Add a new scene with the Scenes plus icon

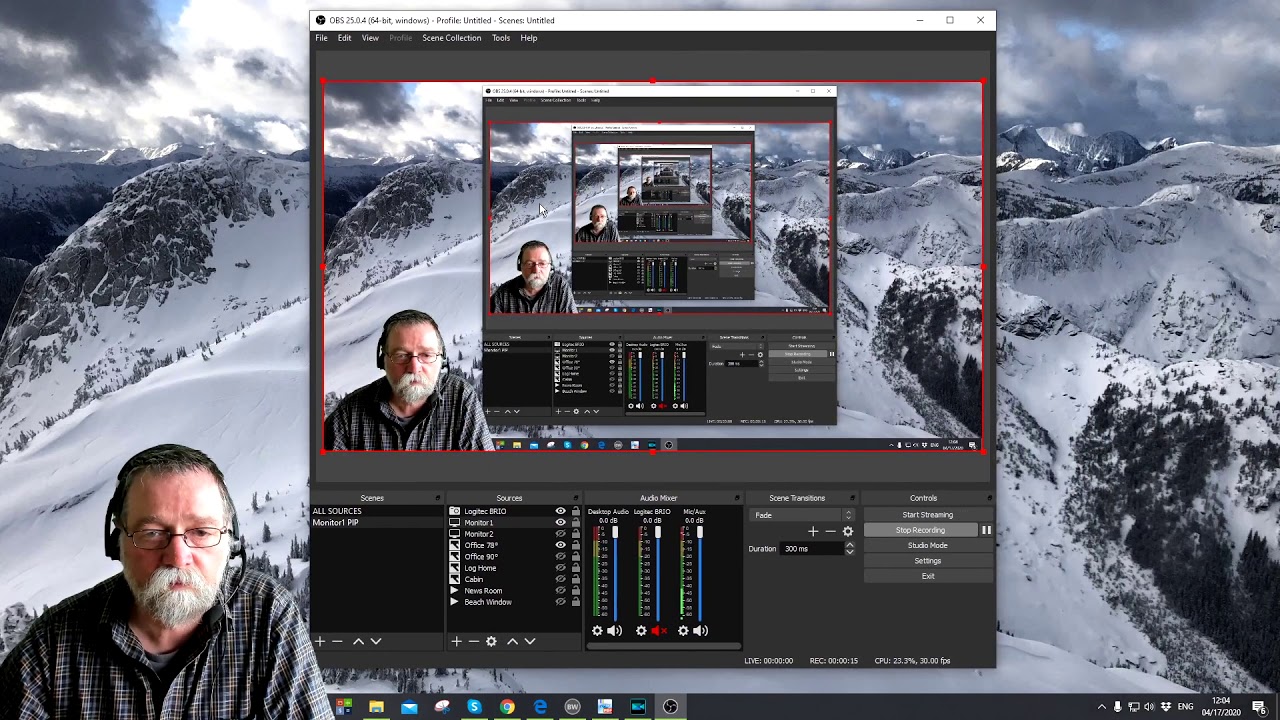pos(320,641)
